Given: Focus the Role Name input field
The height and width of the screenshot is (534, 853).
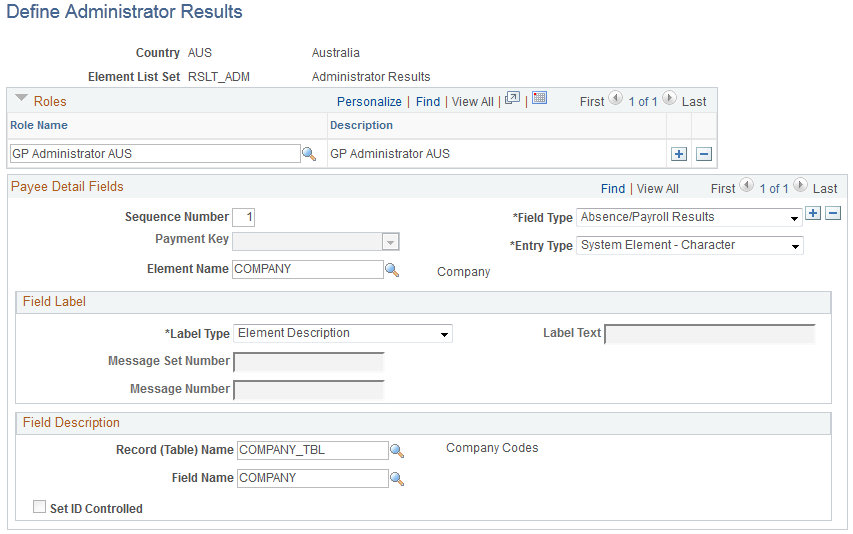Looking at the screenshot, I should [x=155, y=154].
